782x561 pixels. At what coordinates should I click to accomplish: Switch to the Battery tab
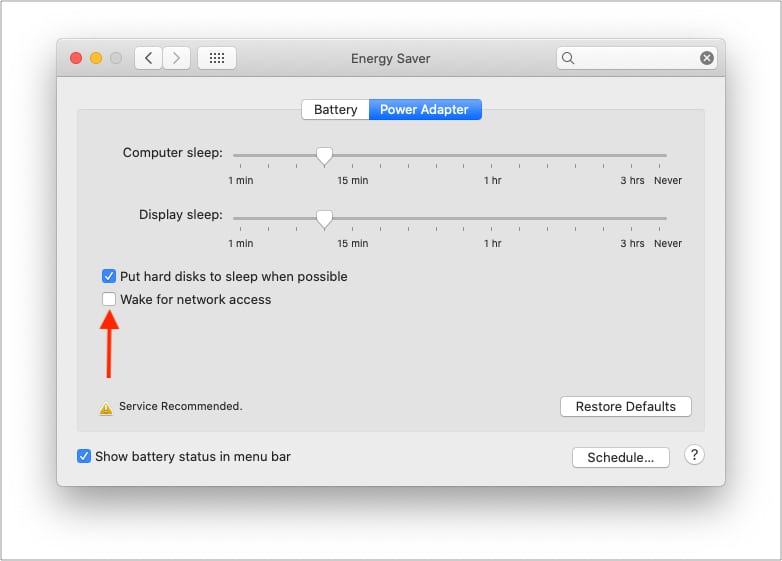point(335,110)
